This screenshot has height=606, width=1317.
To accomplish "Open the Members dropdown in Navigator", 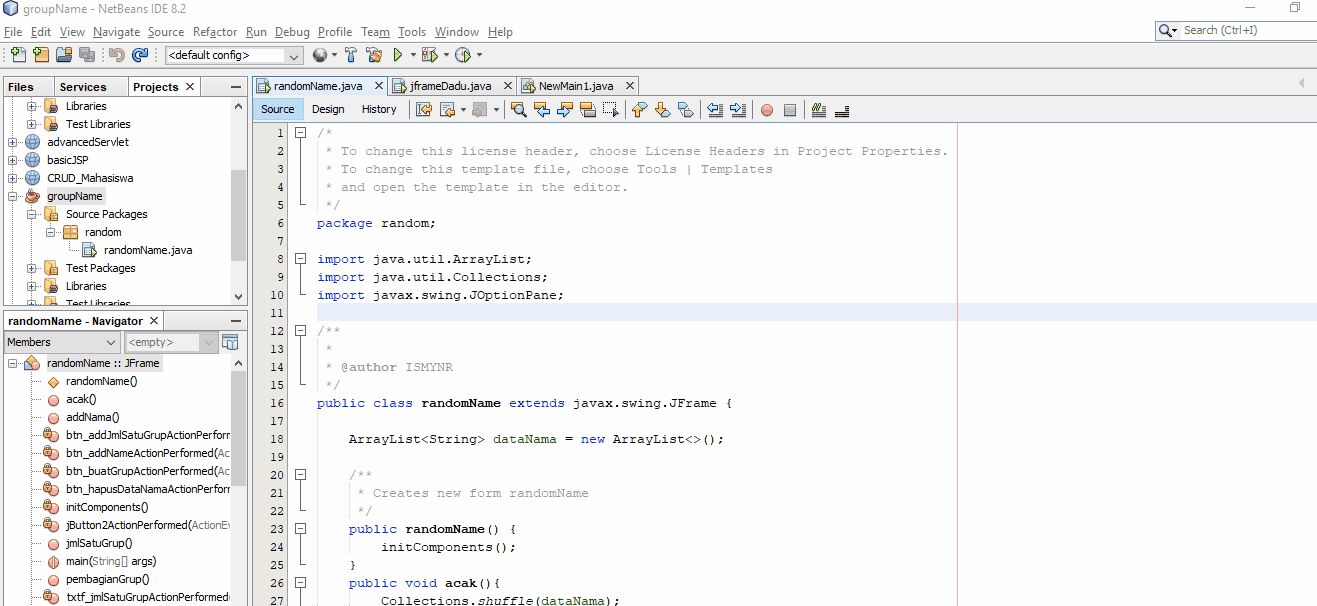I will [x=108, y=342].
